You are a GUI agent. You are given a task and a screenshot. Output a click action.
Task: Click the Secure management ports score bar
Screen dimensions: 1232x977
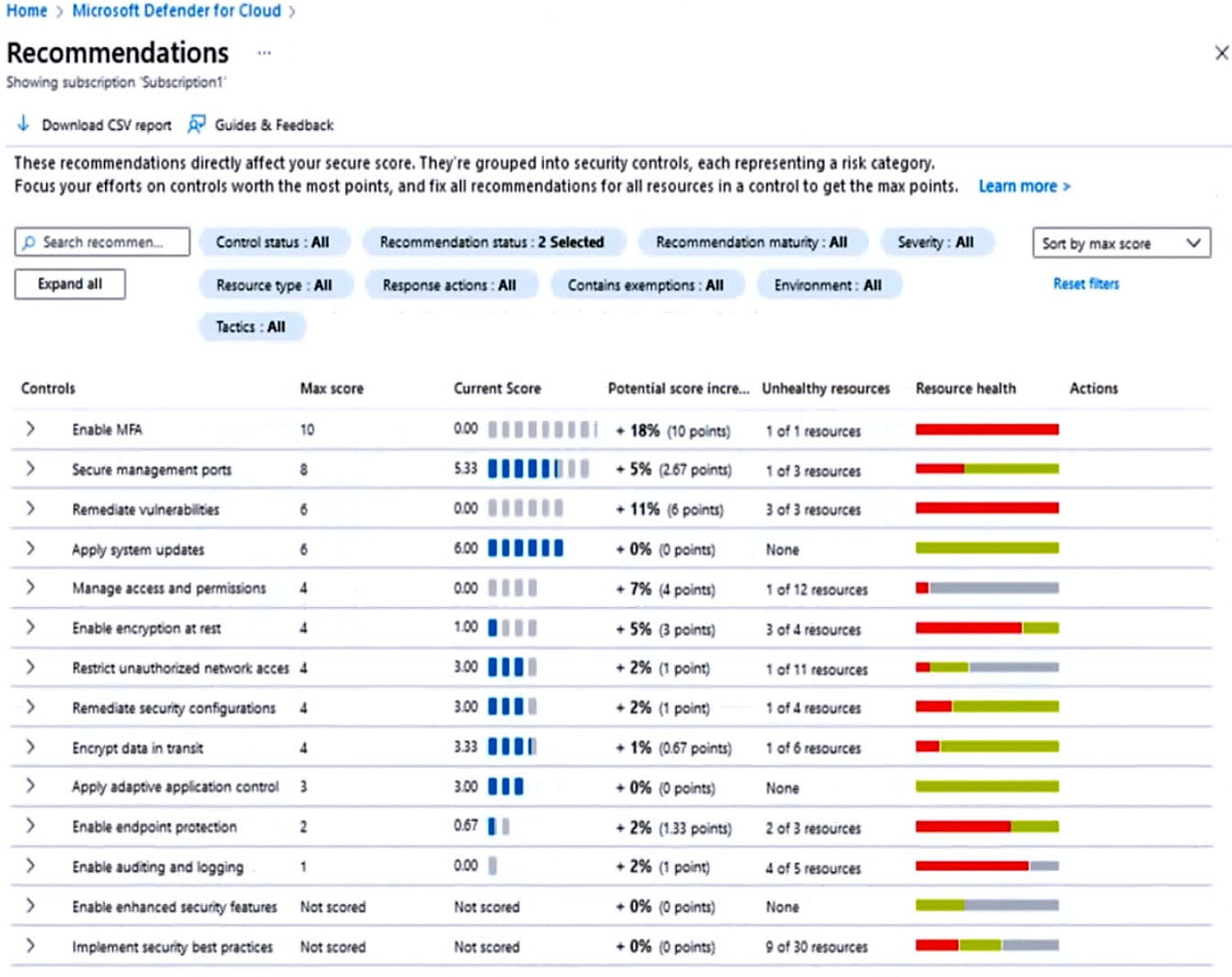point(539,469)
